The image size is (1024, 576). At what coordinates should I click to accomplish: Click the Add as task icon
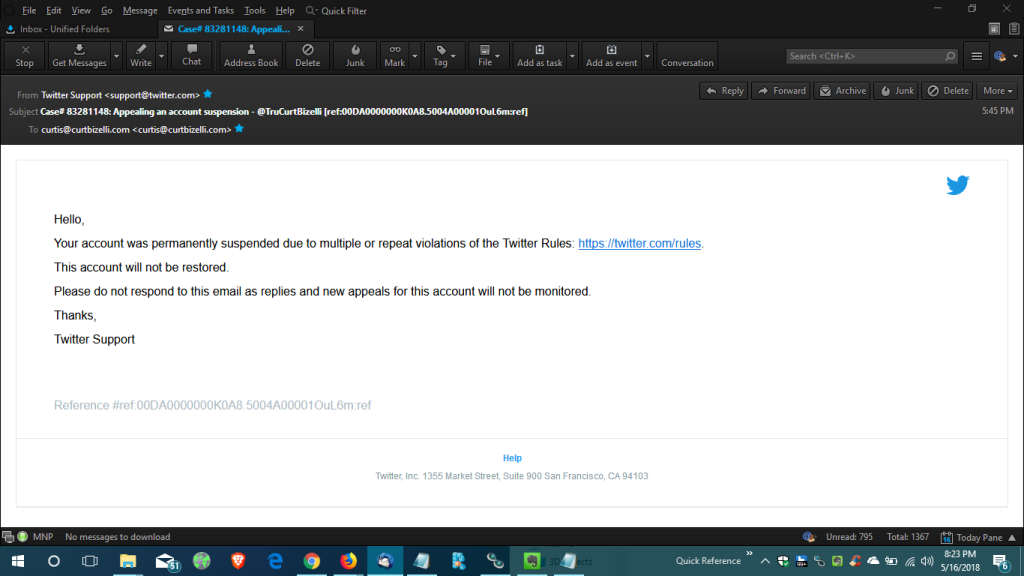click(539, 56)
